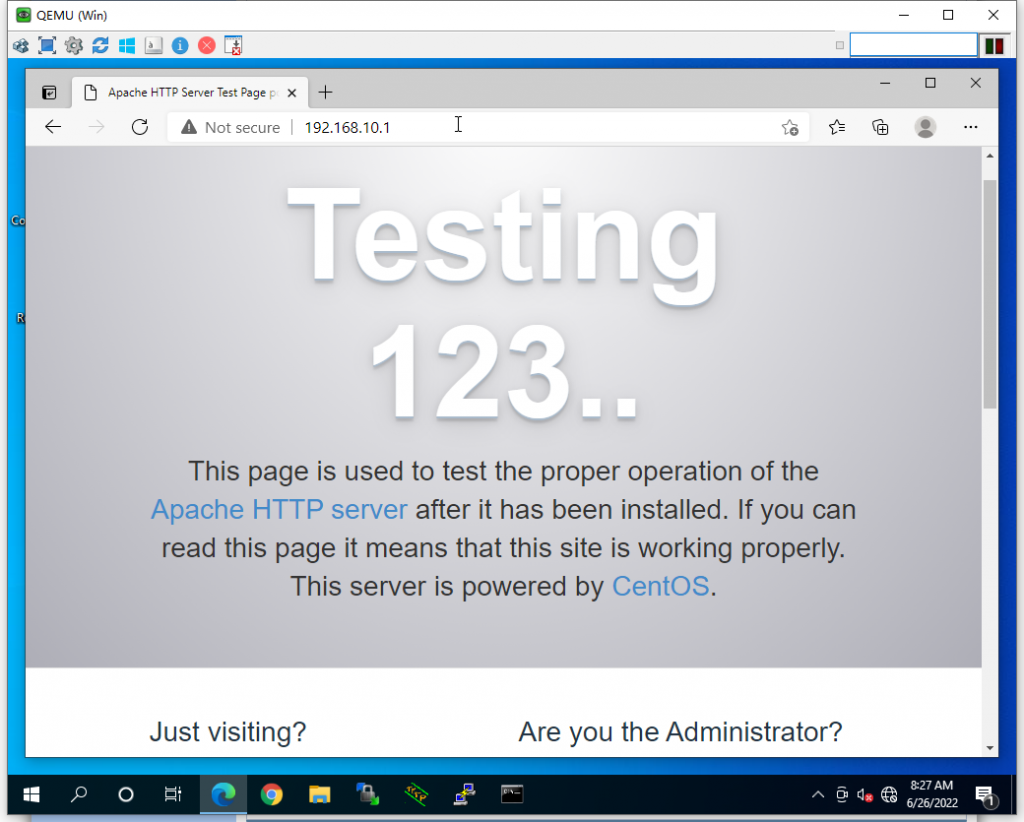The width and height of the screenshot is (1024, 822).
Task: Open the tab actions menu in Edge
Action: [49, 93]
